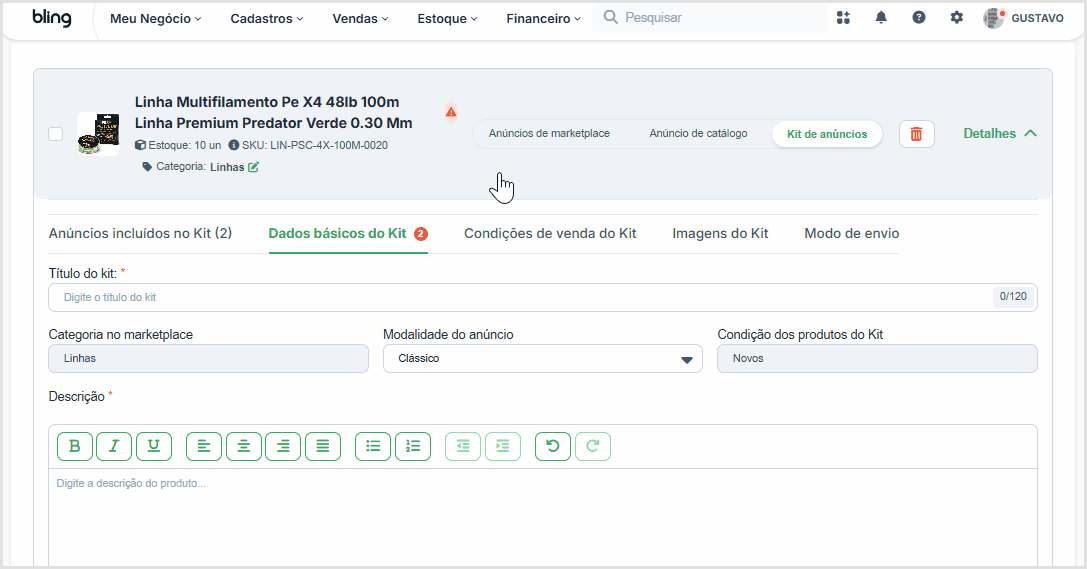The width and height of the screenshot is (1087, 569).
Task: Open Modo de envio tab
Action: tap(851, 234)
